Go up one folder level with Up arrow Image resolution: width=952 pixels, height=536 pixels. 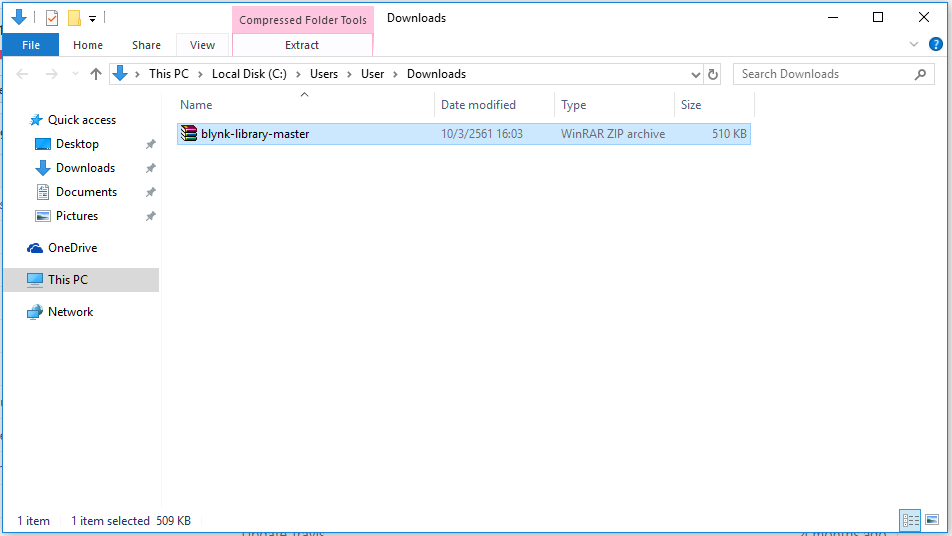coord(96,74)
